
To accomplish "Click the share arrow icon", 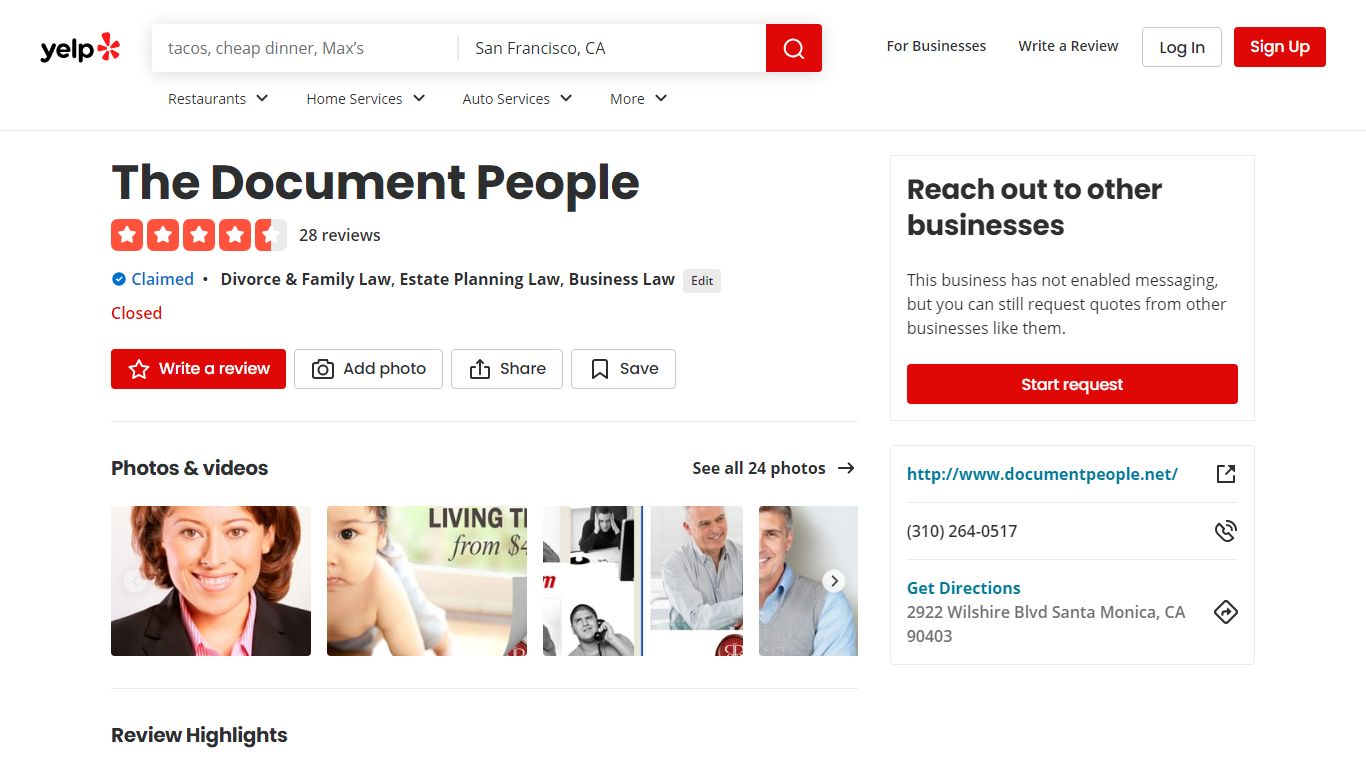I will (x=480, y=369).
